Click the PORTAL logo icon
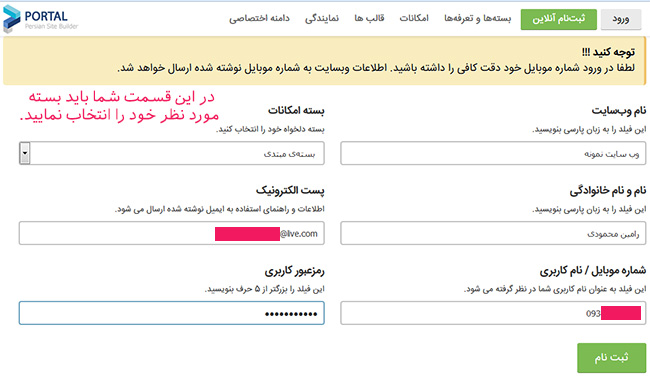650x382 pixels. [x=11, y=19]
